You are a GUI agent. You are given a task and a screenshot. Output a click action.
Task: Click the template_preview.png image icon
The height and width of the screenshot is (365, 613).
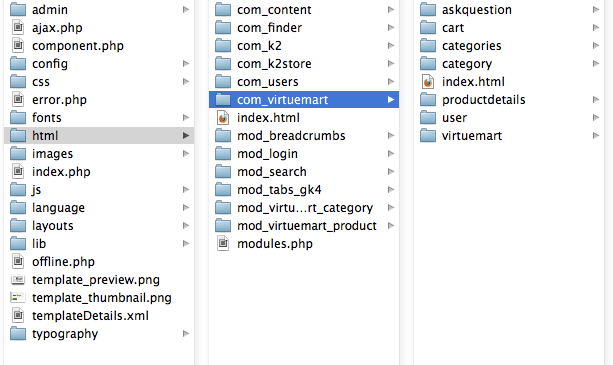[18, 280]
